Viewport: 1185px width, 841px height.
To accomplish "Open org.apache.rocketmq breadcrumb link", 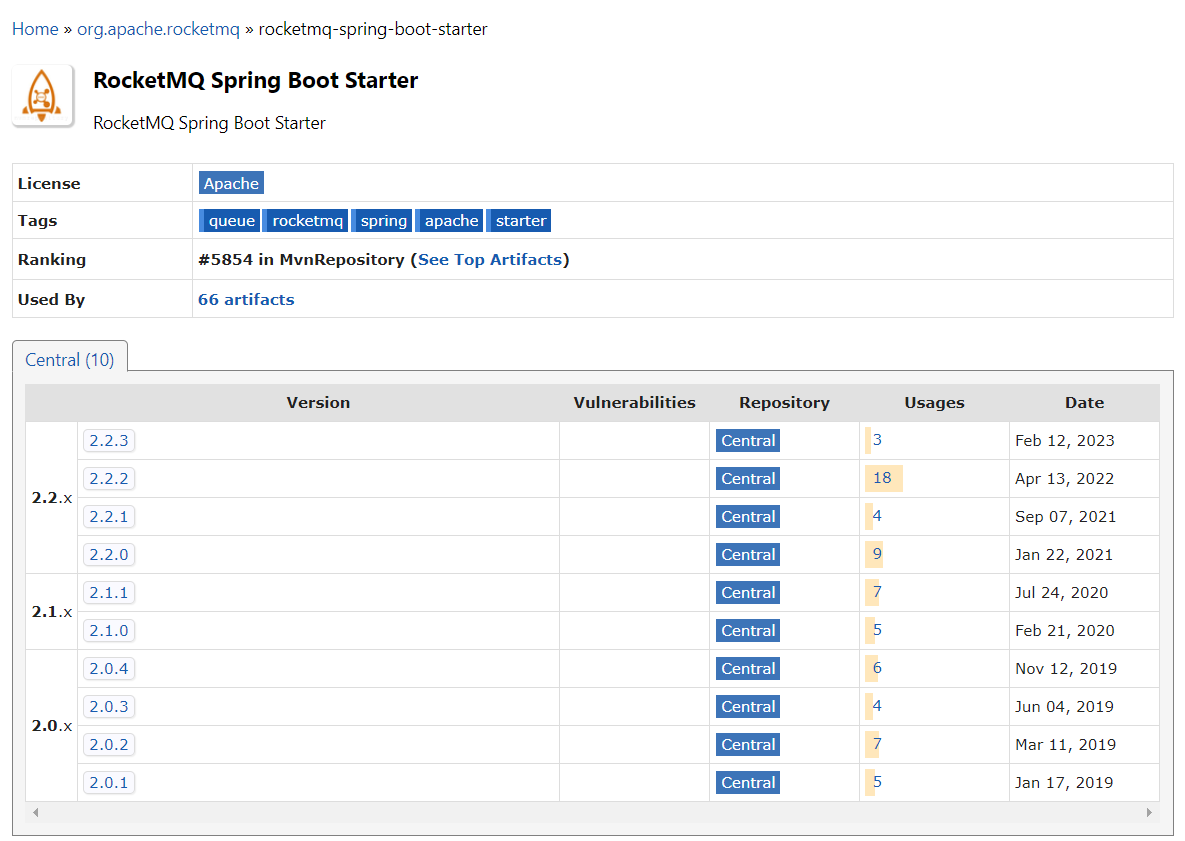I will (x=158, y=29).
